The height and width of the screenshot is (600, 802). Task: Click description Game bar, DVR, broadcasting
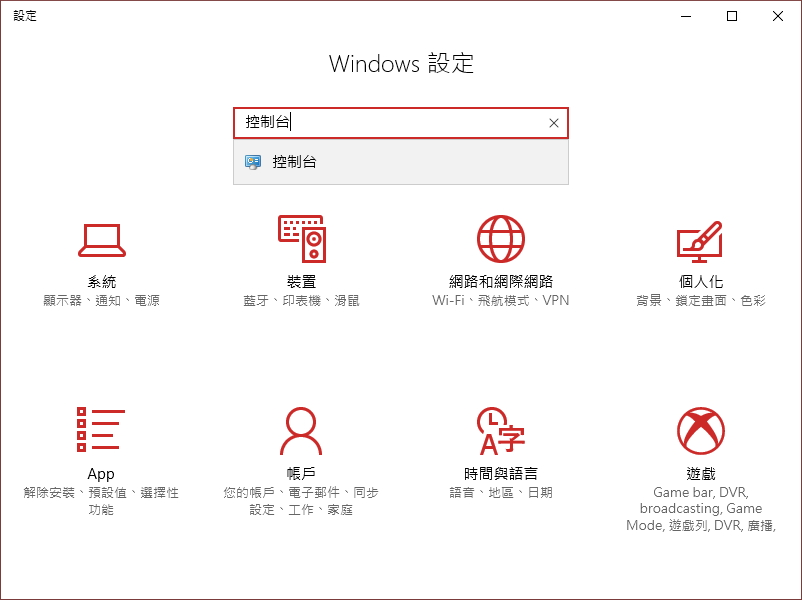pyautogui.click(x=701, y=508)
